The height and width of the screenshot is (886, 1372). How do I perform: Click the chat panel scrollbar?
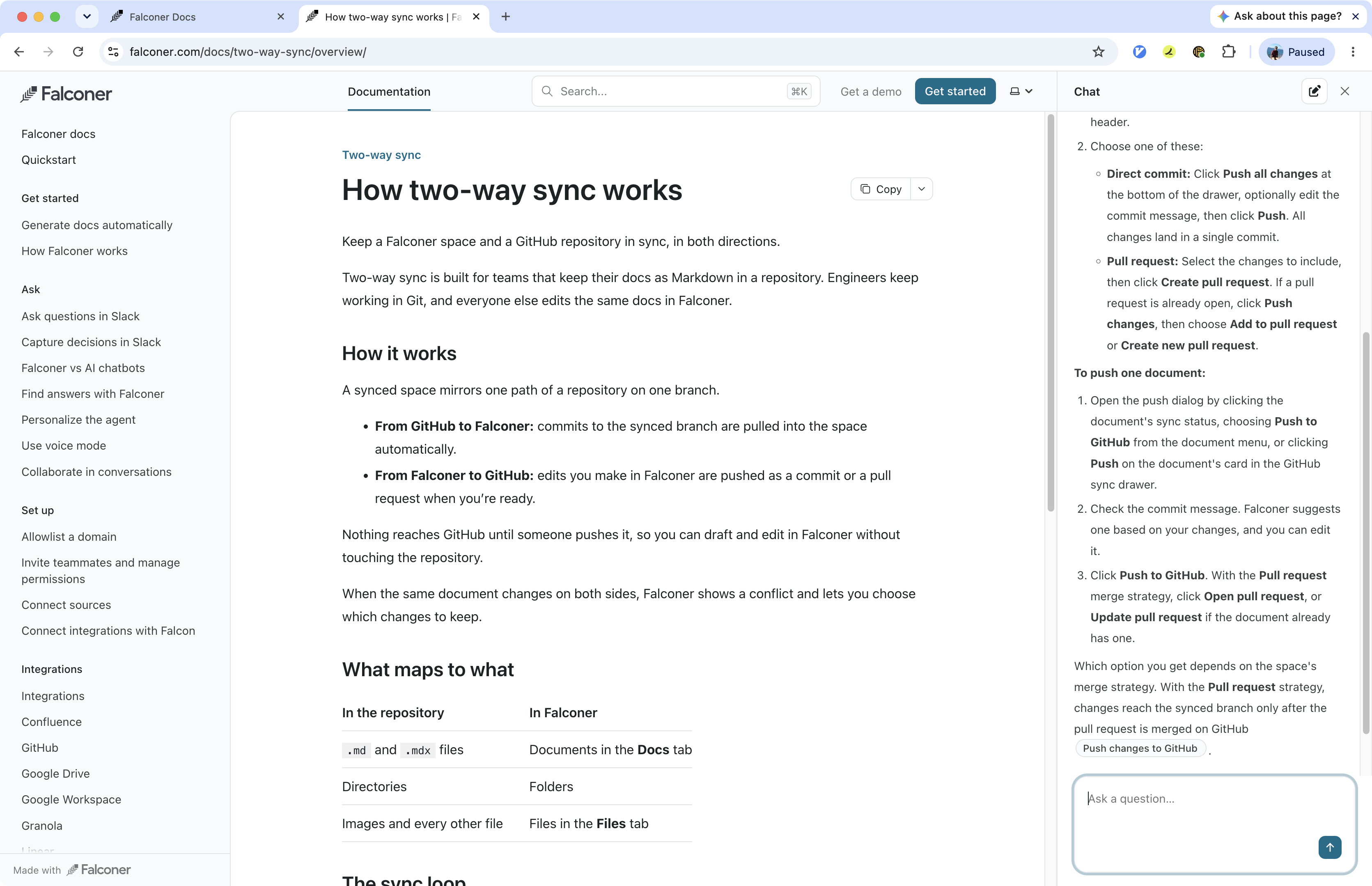click(1366, 532)
